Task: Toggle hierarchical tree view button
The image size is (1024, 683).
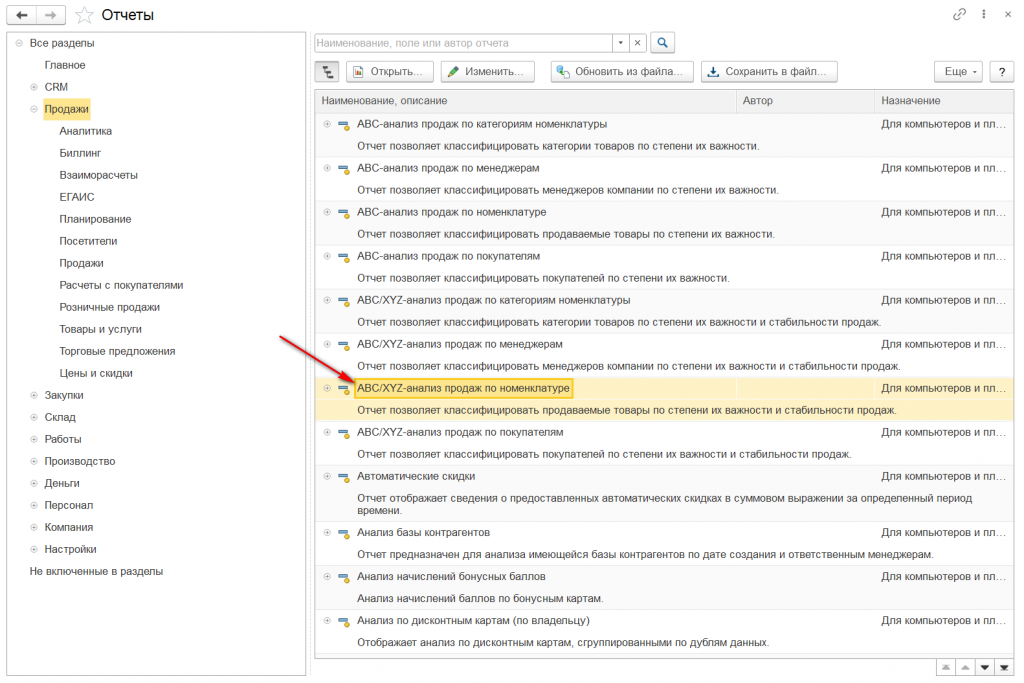Action: coord(327,72)
